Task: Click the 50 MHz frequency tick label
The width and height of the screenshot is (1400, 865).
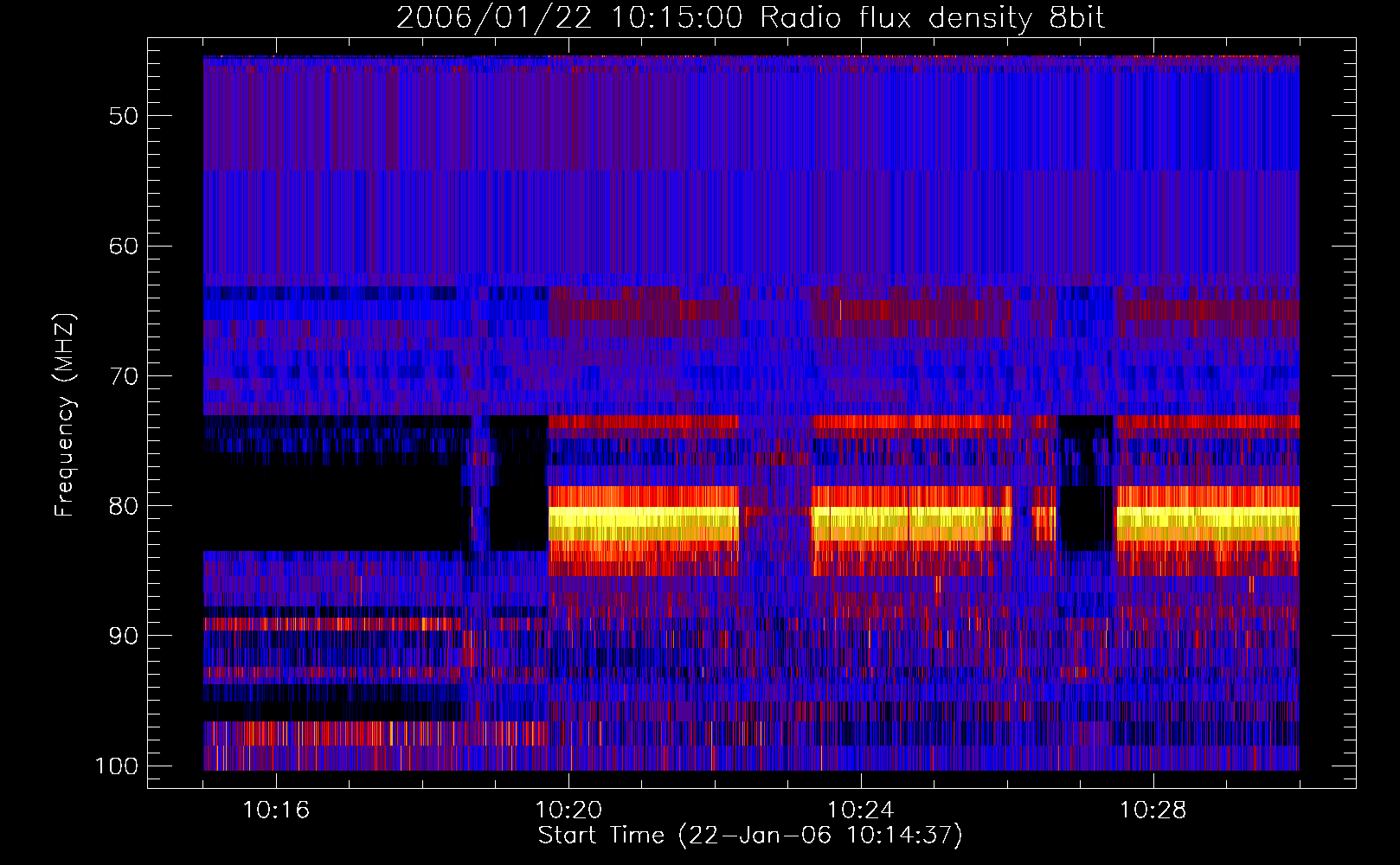Action: point(124,116)
